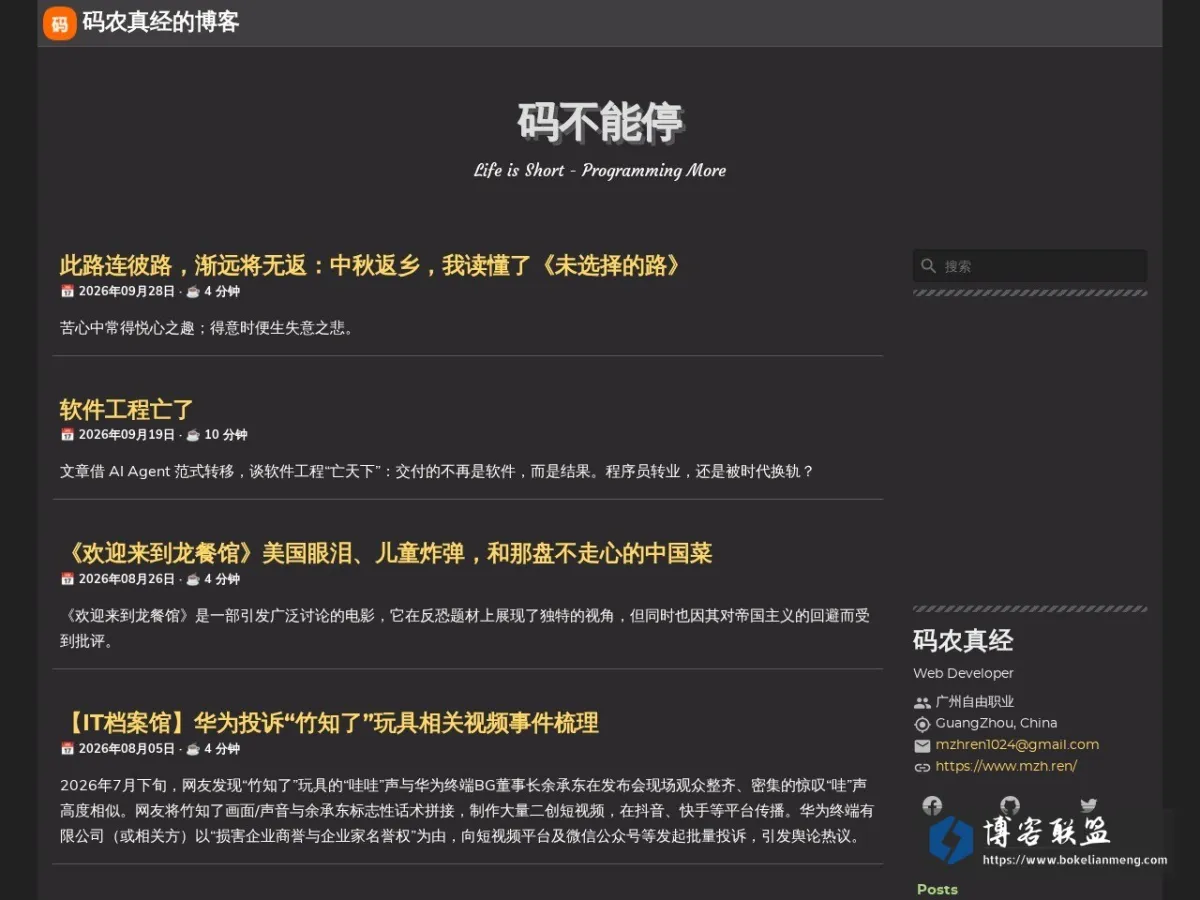Click the location target icon beside GuangZhou
This screenshot has height=900, width=1200.
[x=922, y=724]
